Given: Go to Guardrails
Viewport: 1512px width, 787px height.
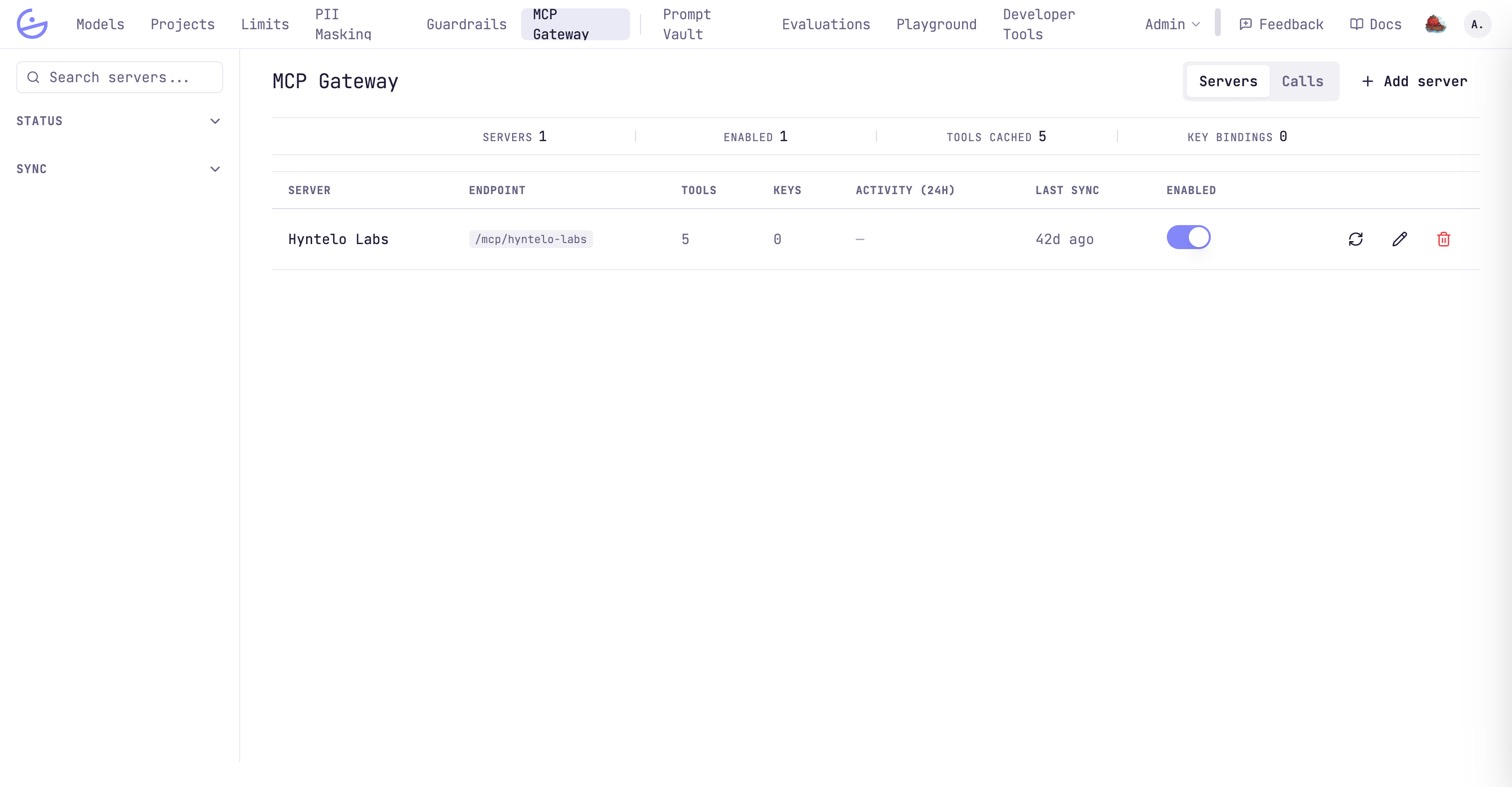Looking at the screenshot, I should 466,24.
